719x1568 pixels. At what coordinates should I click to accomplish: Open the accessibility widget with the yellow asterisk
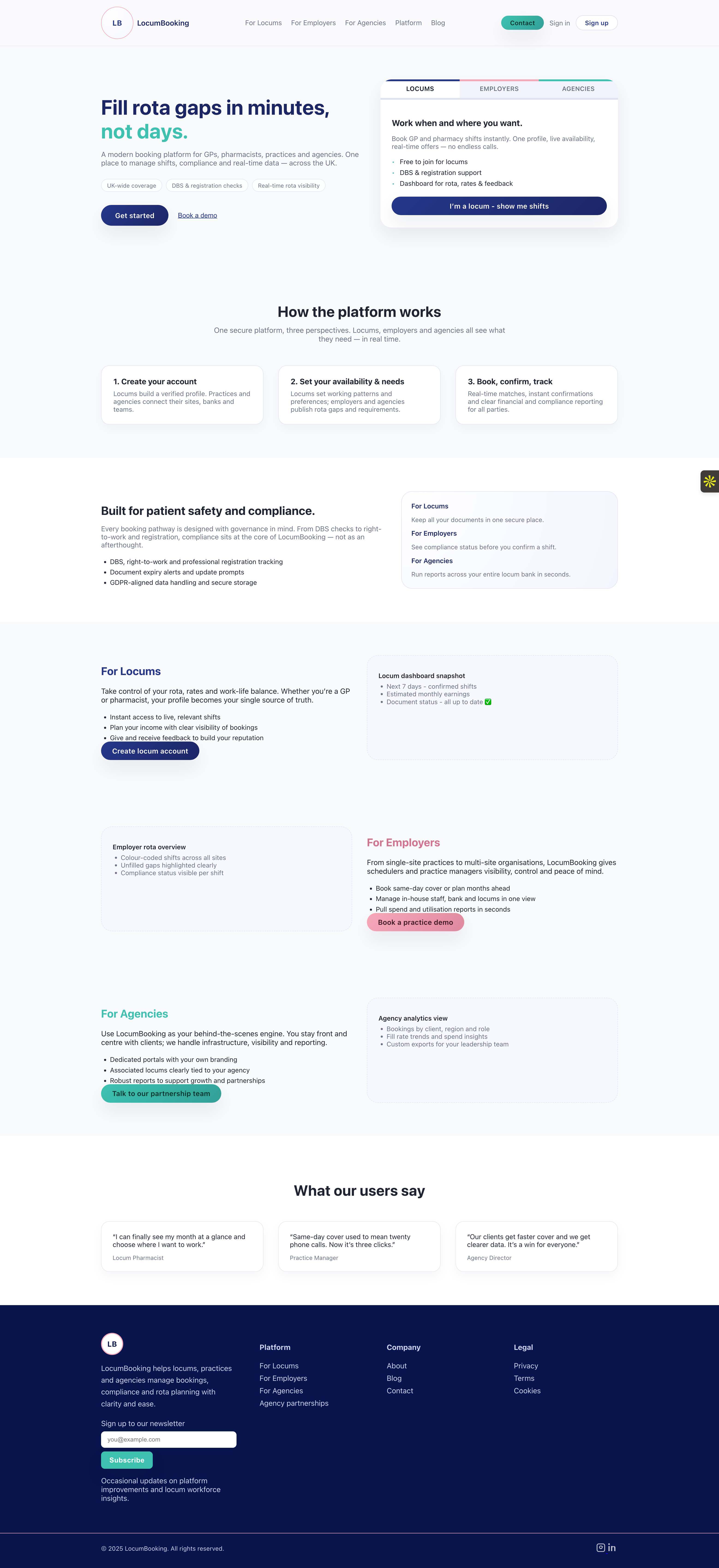[x=710, y=481]
